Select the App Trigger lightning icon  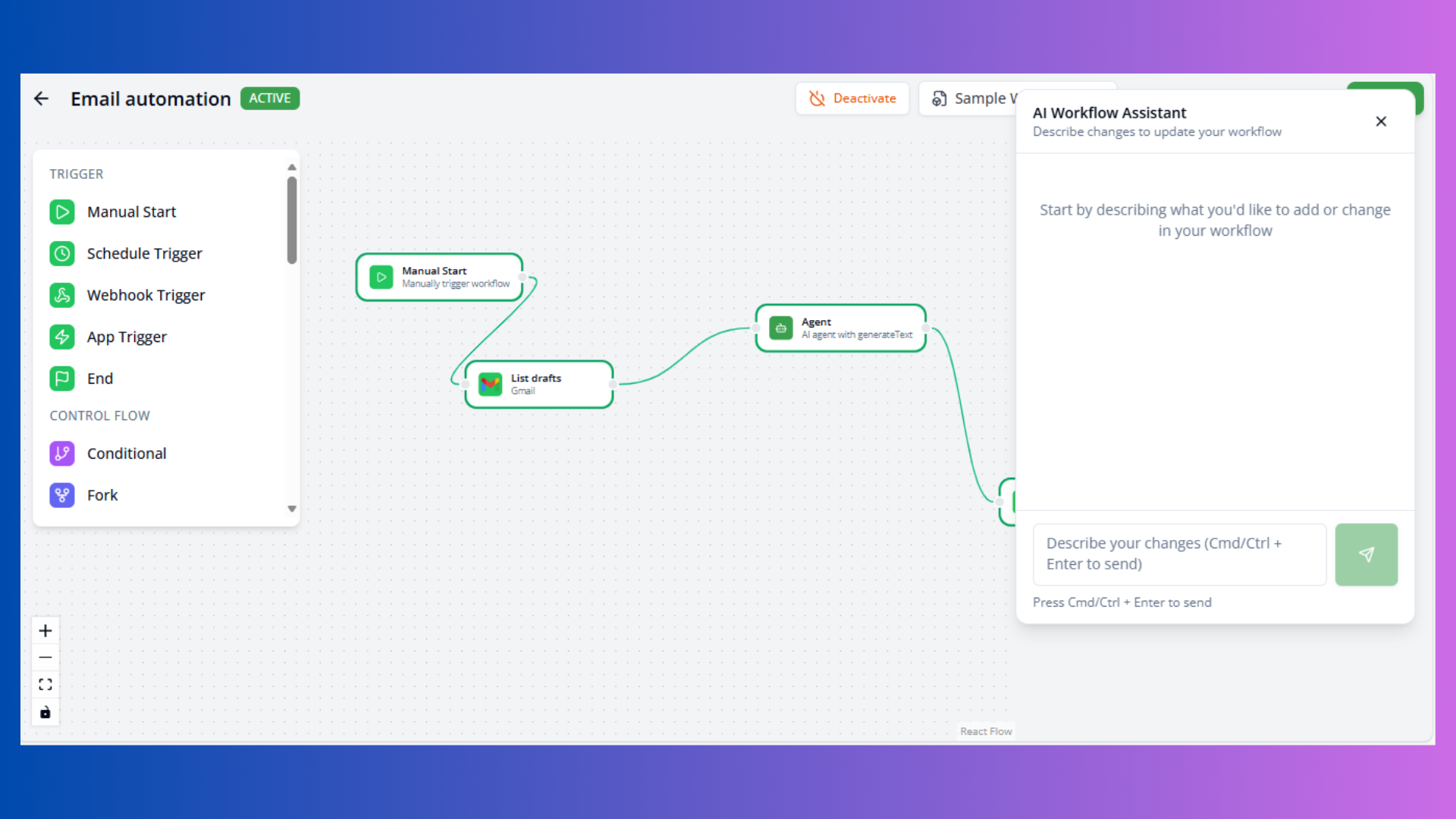click(62, 337)
